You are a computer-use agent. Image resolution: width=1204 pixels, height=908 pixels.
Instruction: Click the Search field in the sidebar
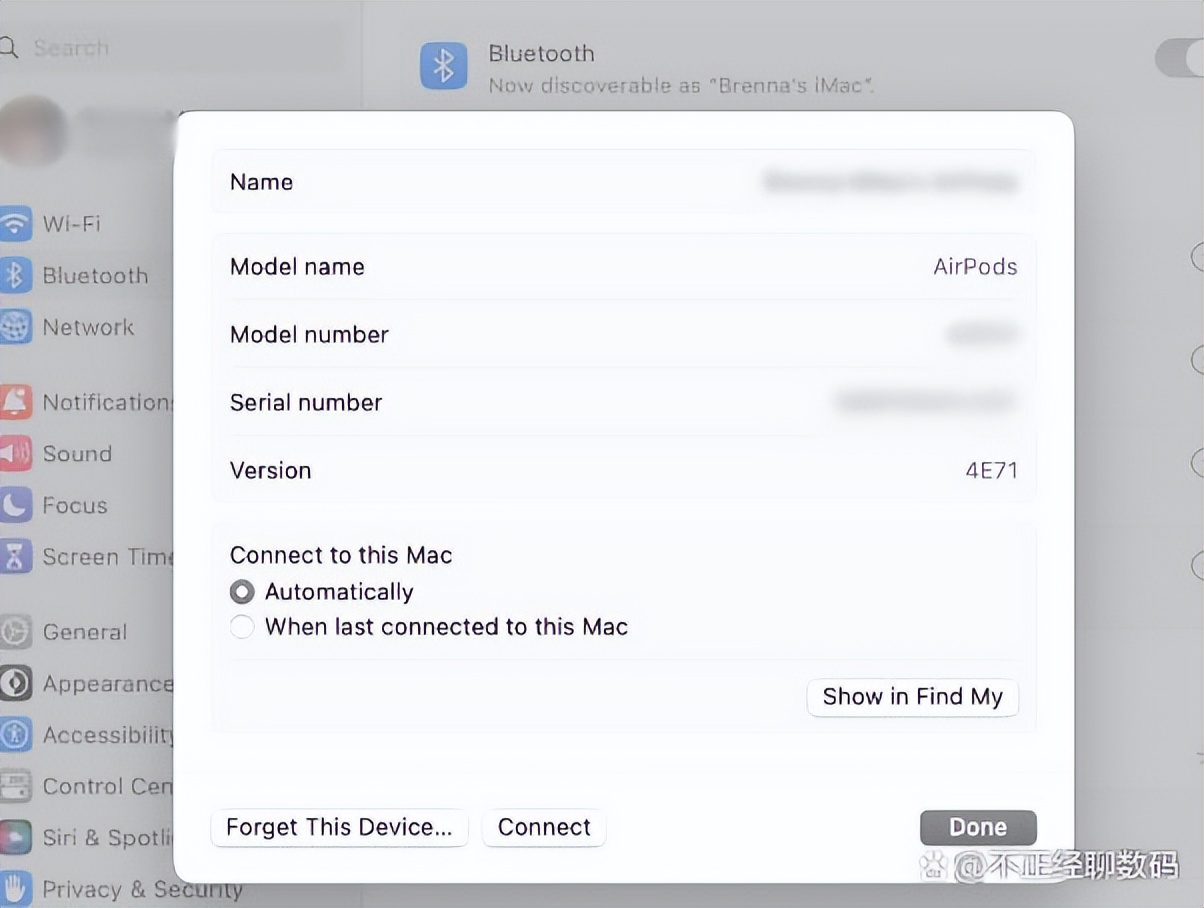click(x=170, y=48)
